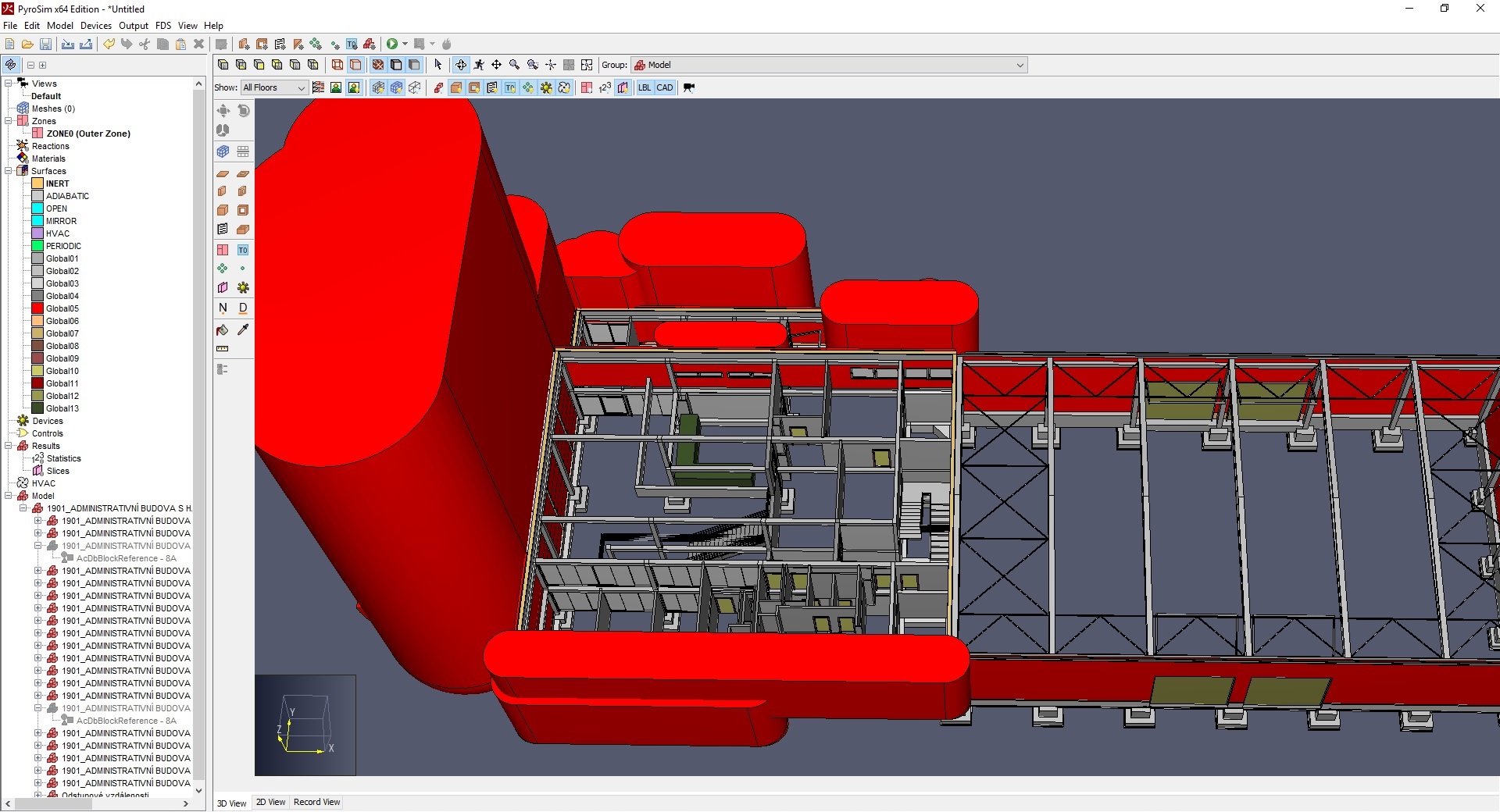Click the Run FDS green play icon

392,45
